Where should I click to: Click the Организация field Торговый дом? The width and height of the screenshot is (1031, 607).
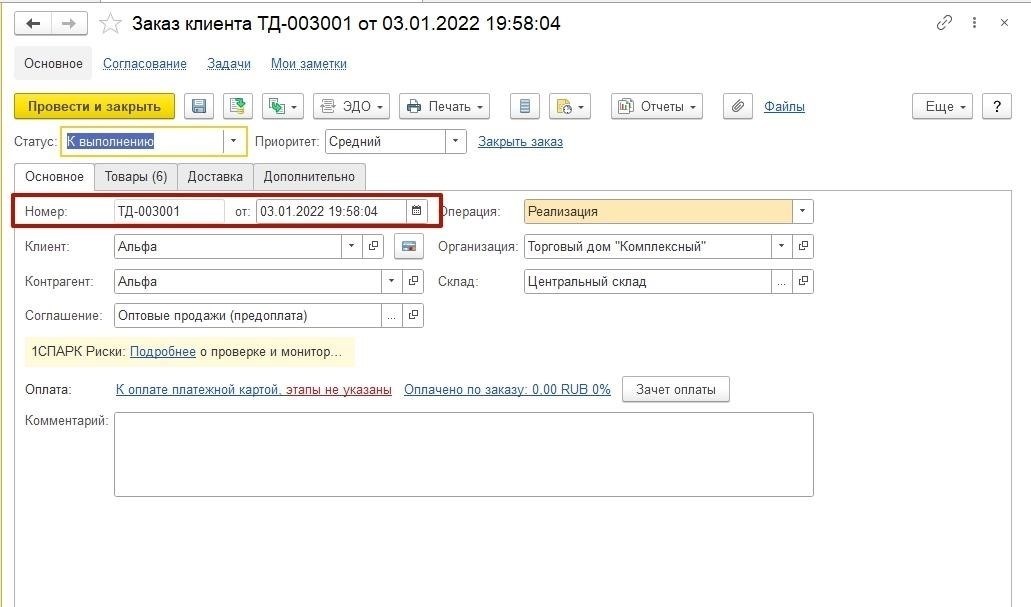pos(648,247)
